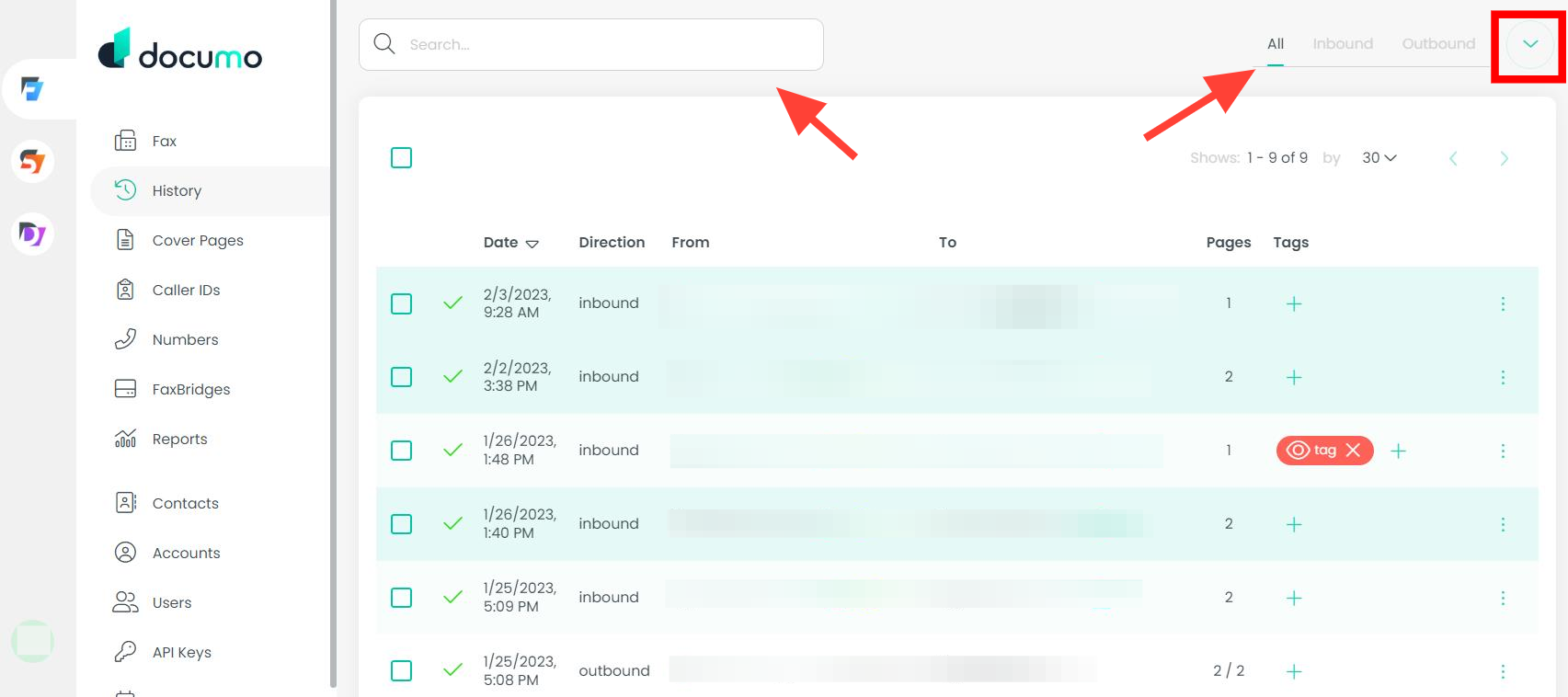Switch to the Outbound tab
The image size is (1568, 697).
point(1437,44)
